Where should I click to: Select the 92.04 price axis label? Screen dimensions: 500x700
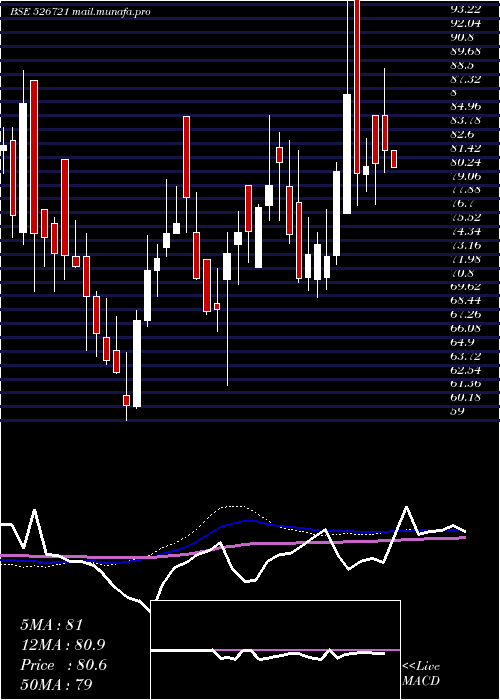coord(466,23)
